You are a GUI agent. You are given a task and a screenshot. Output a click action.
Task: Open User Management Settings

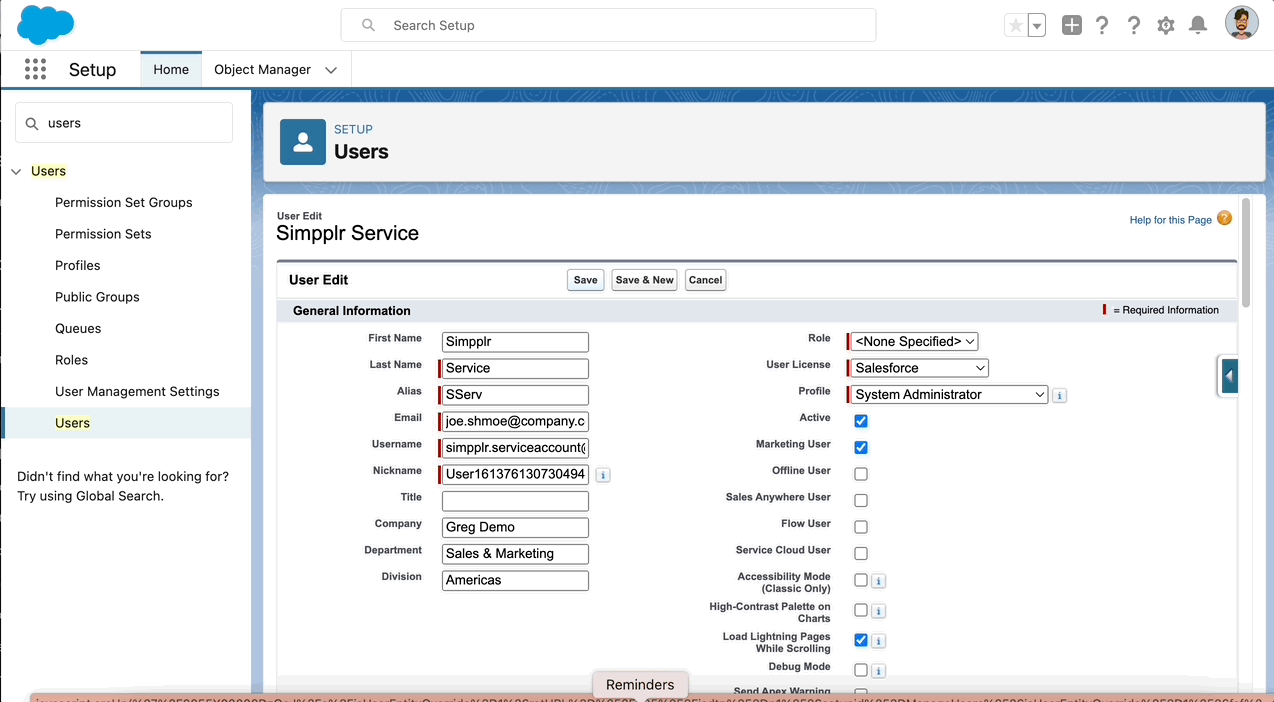tap(137, 391)
